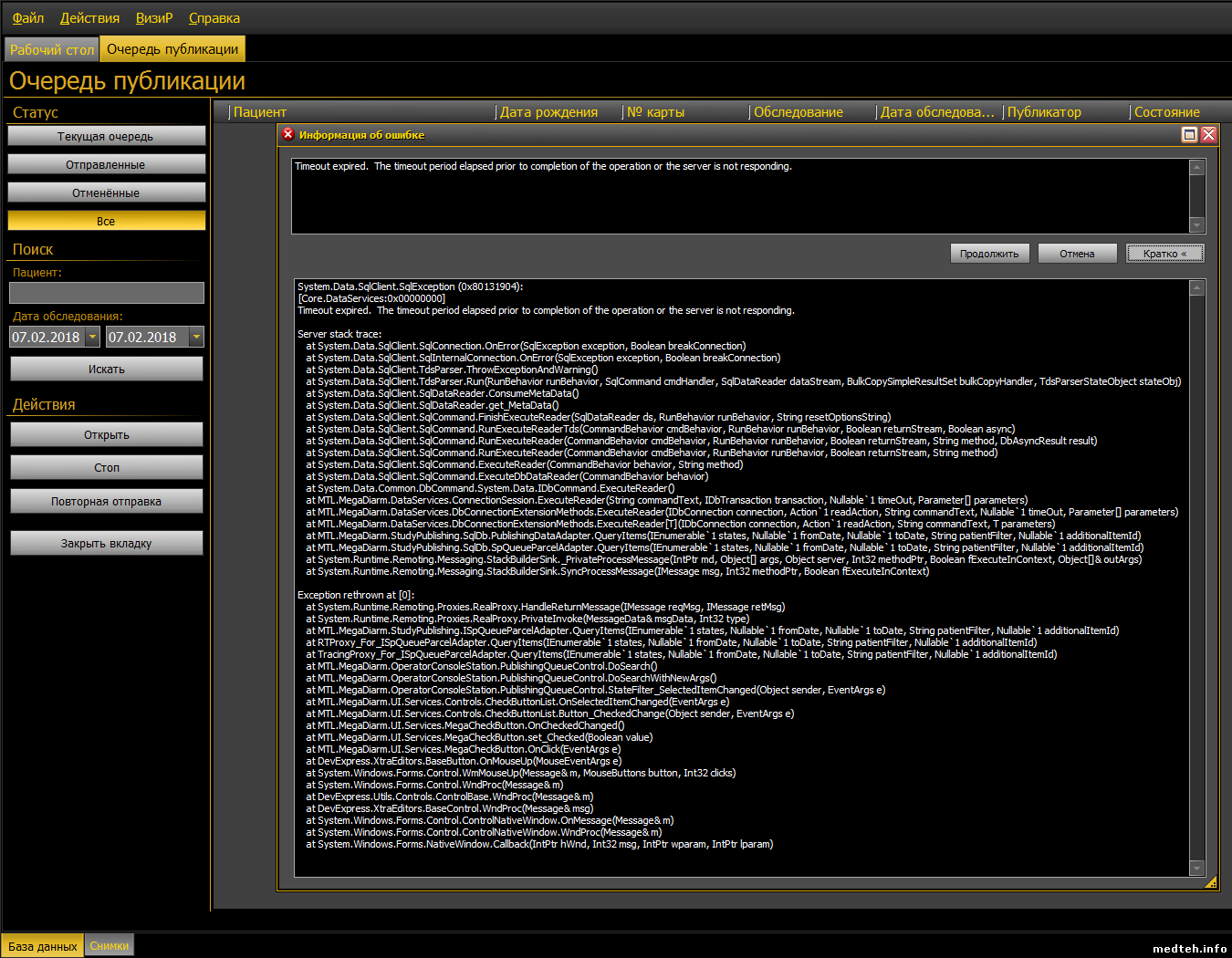This screenshot has height=958, width=1232.
Task: Click the 'Повторная отправка' button
Action: pos(106,502)
